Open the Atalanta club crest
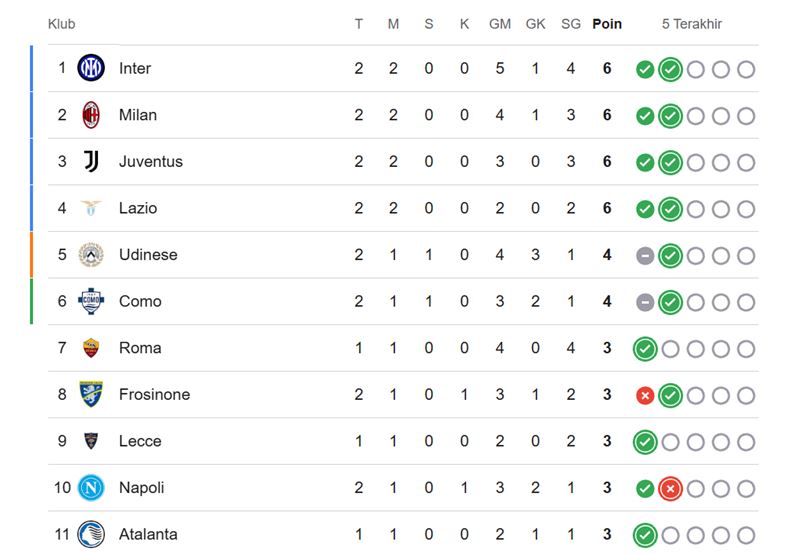Image resolution: width=803 pixels, height=554 pixels. click(x=91, y=534)
